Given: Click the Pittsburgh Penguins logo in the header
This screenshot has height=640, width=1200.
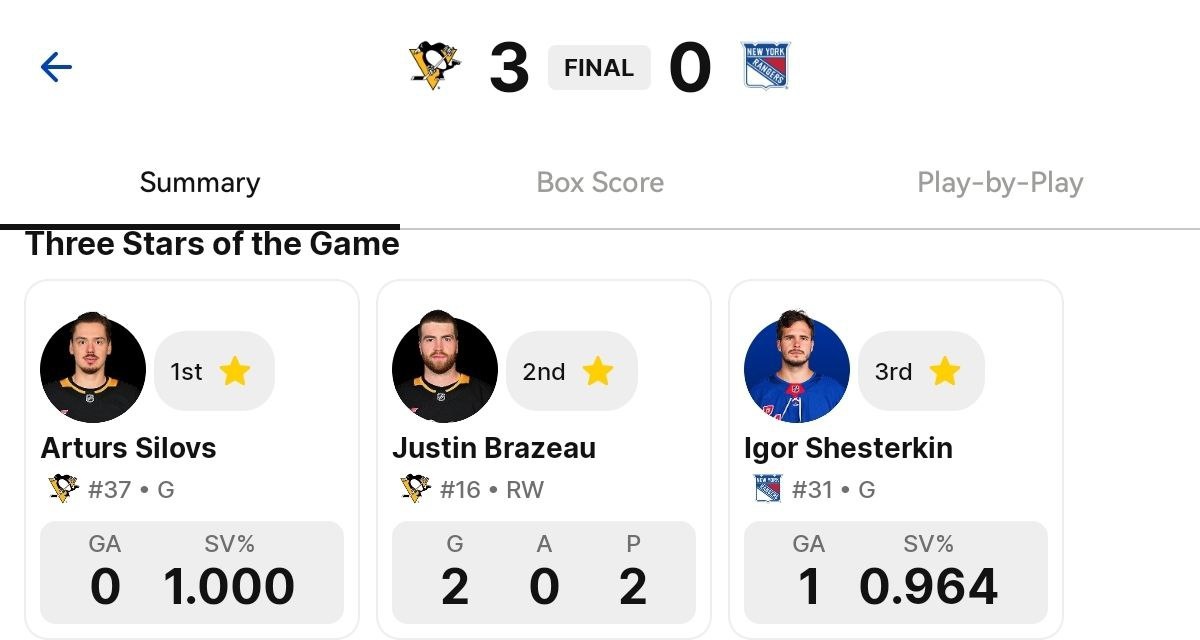Looking at the screenshot, I should 434,67.
